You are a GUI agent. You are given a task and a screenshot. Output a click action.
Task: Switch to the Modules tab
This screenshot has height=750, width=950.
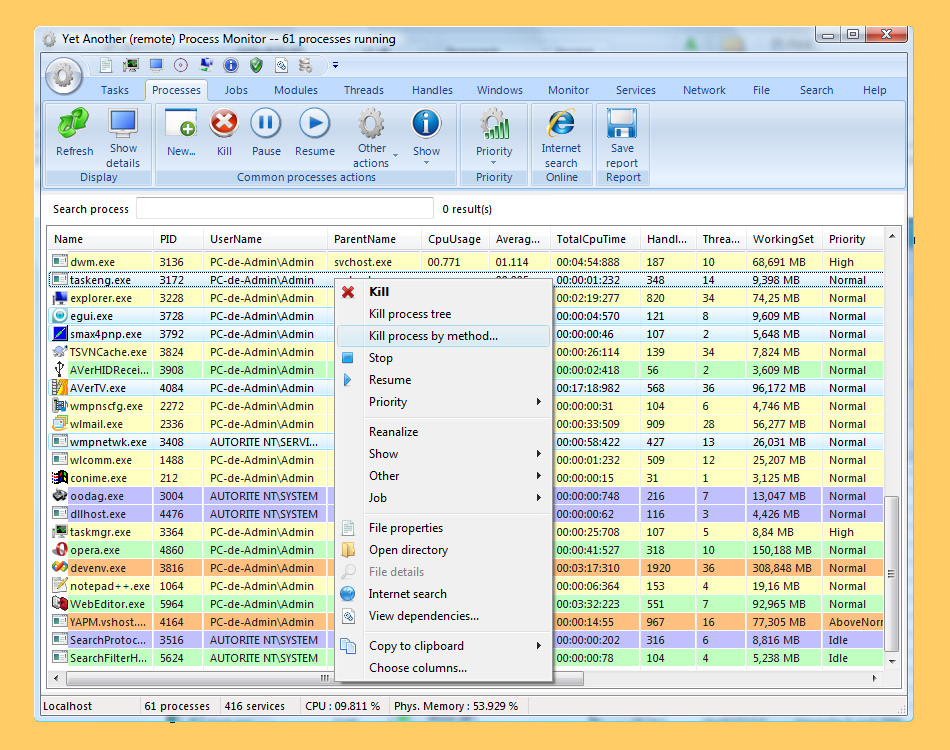pos(296,90)
